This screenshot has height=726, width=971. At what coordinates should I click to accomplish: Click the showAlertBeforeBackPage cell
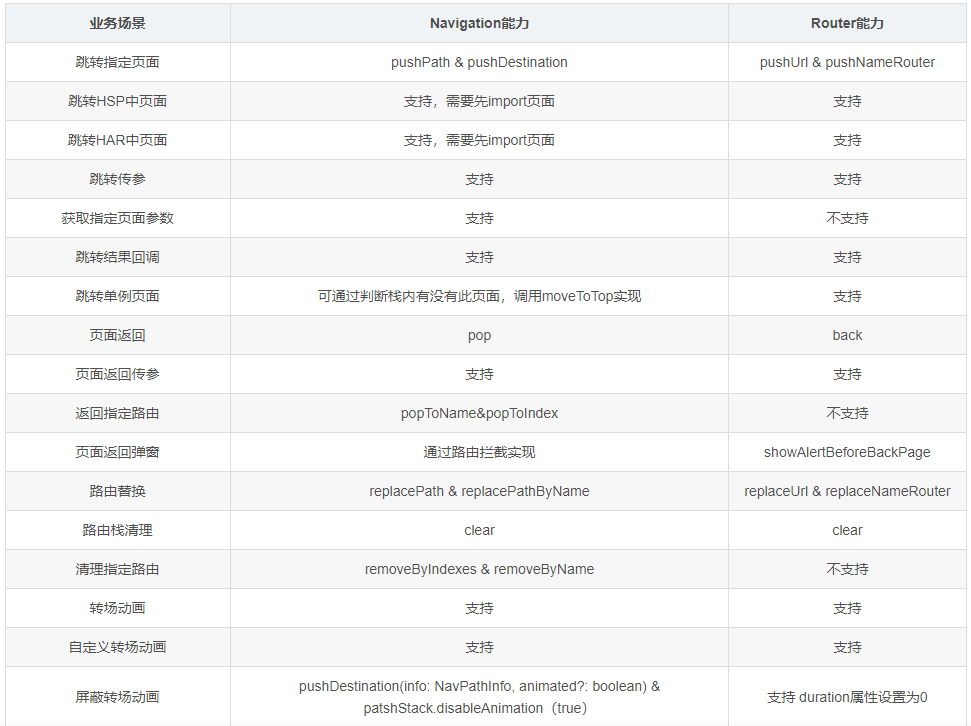(x=847, y=452)
